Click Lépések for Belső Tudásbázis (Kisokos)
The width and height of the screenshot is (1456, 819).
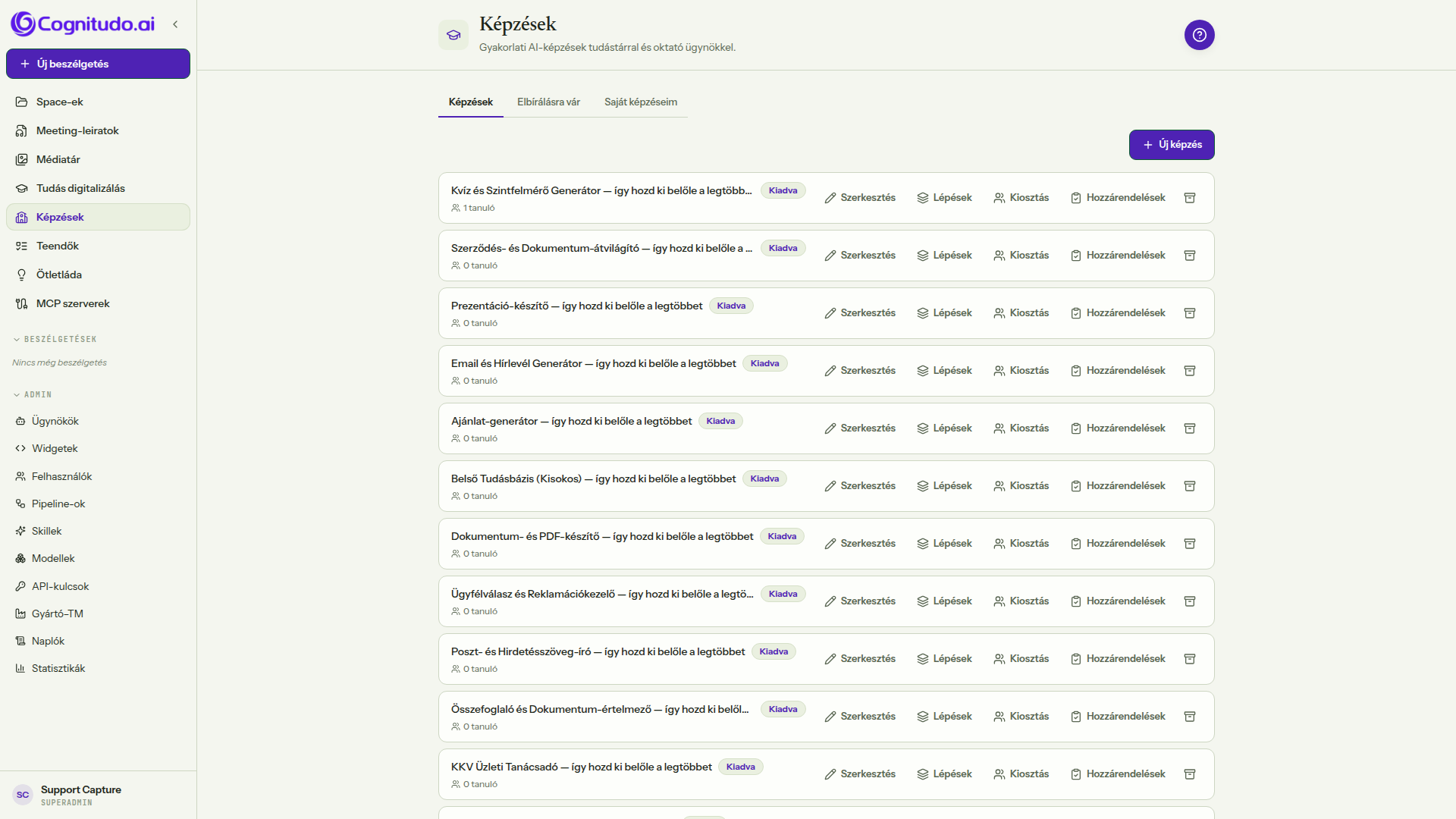point(944,486)
